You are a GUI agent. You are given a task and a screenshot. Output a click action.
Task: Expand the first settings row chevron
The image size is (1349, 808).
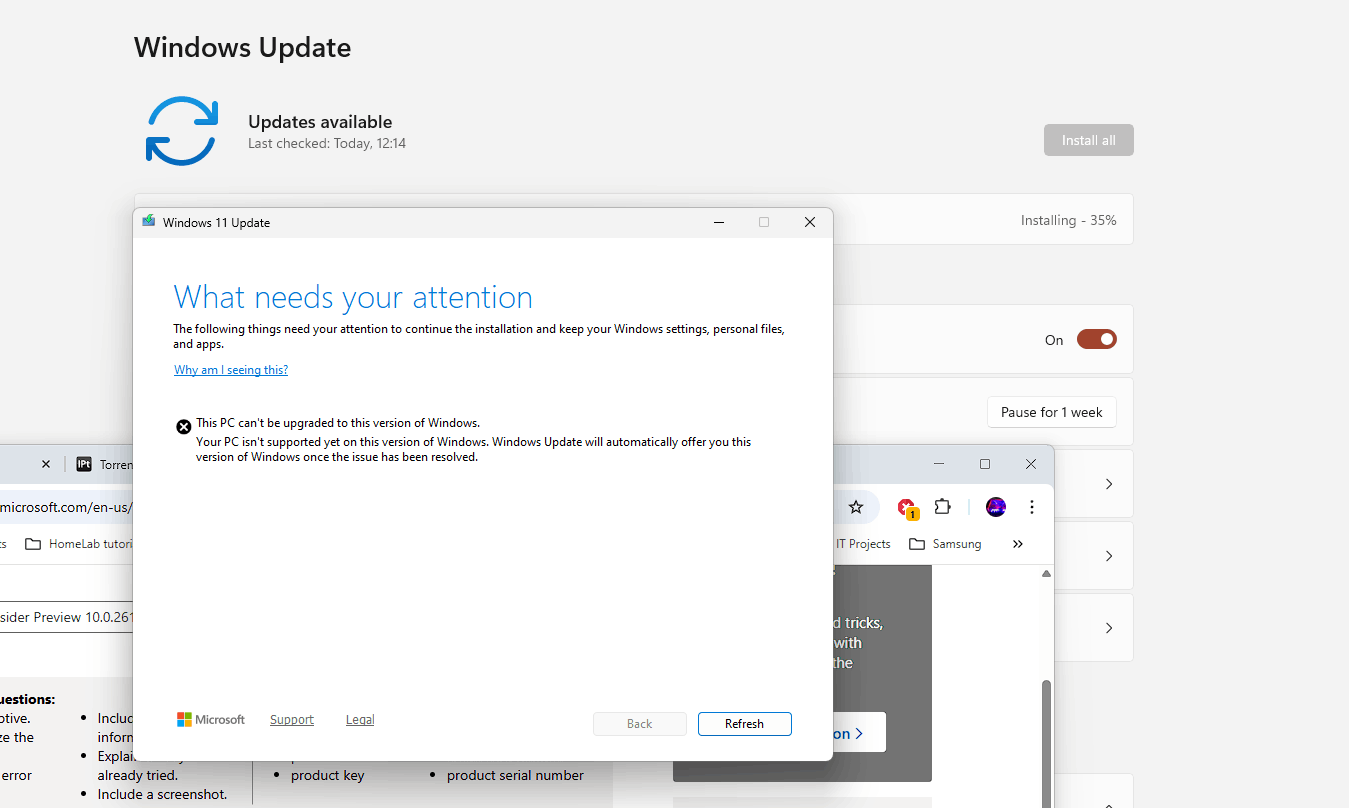1108,484
